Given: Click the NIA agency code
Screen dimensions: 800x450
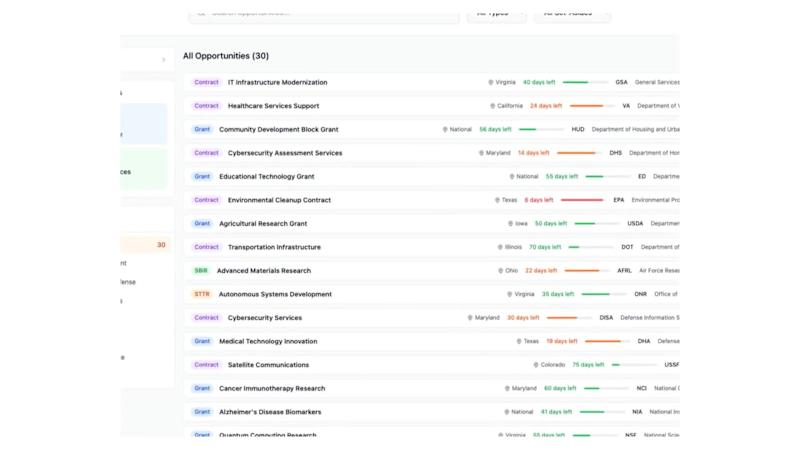Looking at the screenshot, I should coord(637,412).
